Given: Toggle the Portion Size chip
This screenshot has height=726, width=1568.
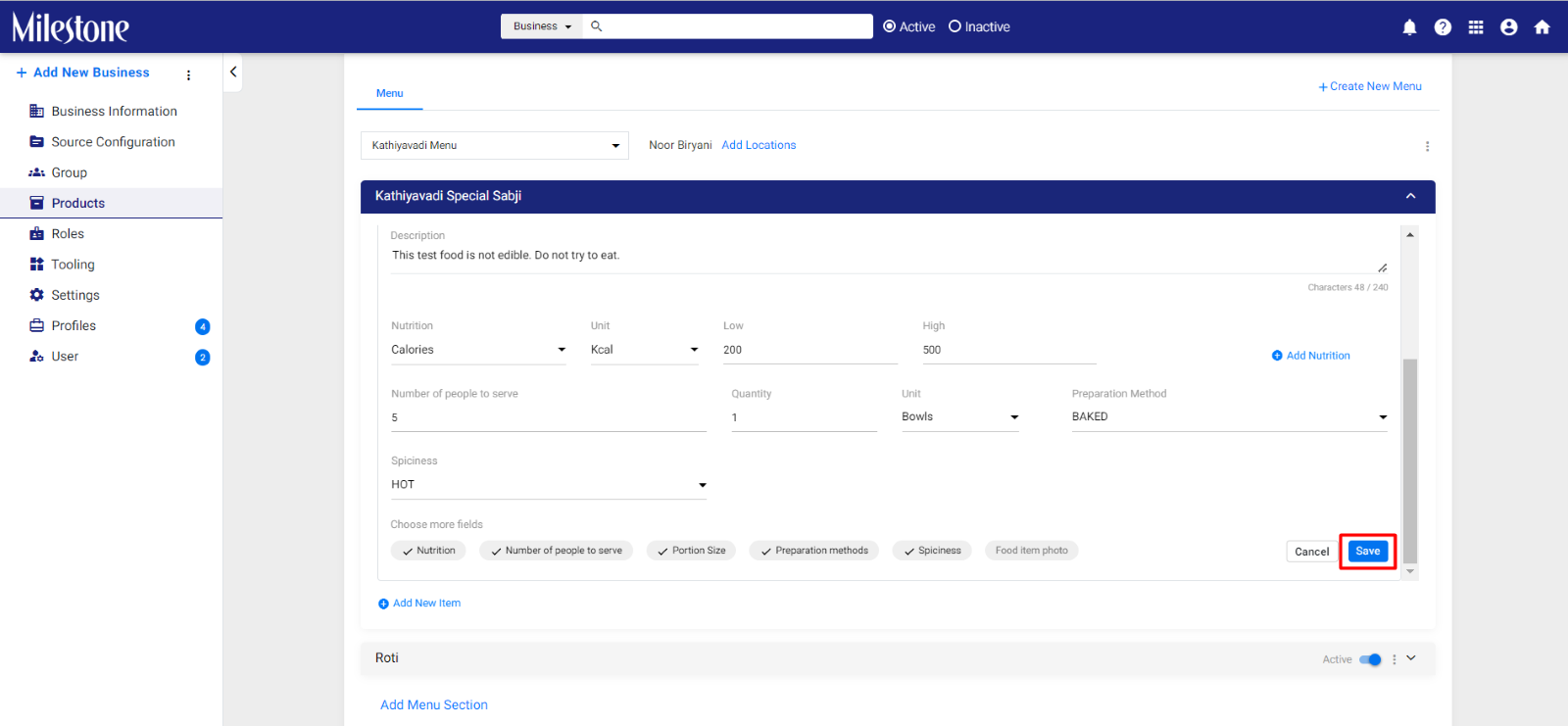Looking at the screenshot, I should click(x=691, y=551).
